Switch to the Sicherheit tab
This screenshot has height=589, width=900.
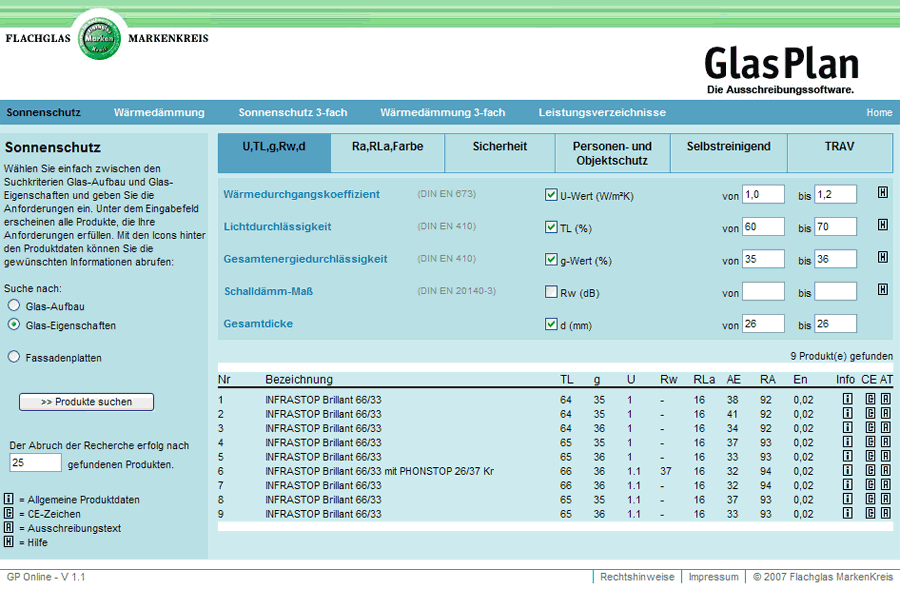[500, 153]
